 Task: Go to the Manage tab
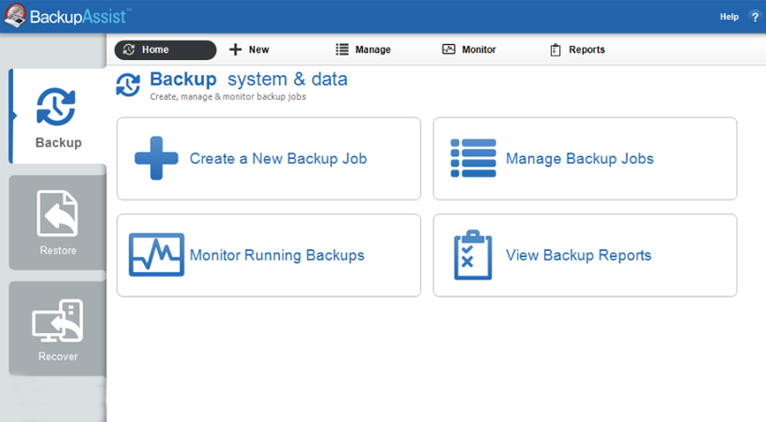363,50
